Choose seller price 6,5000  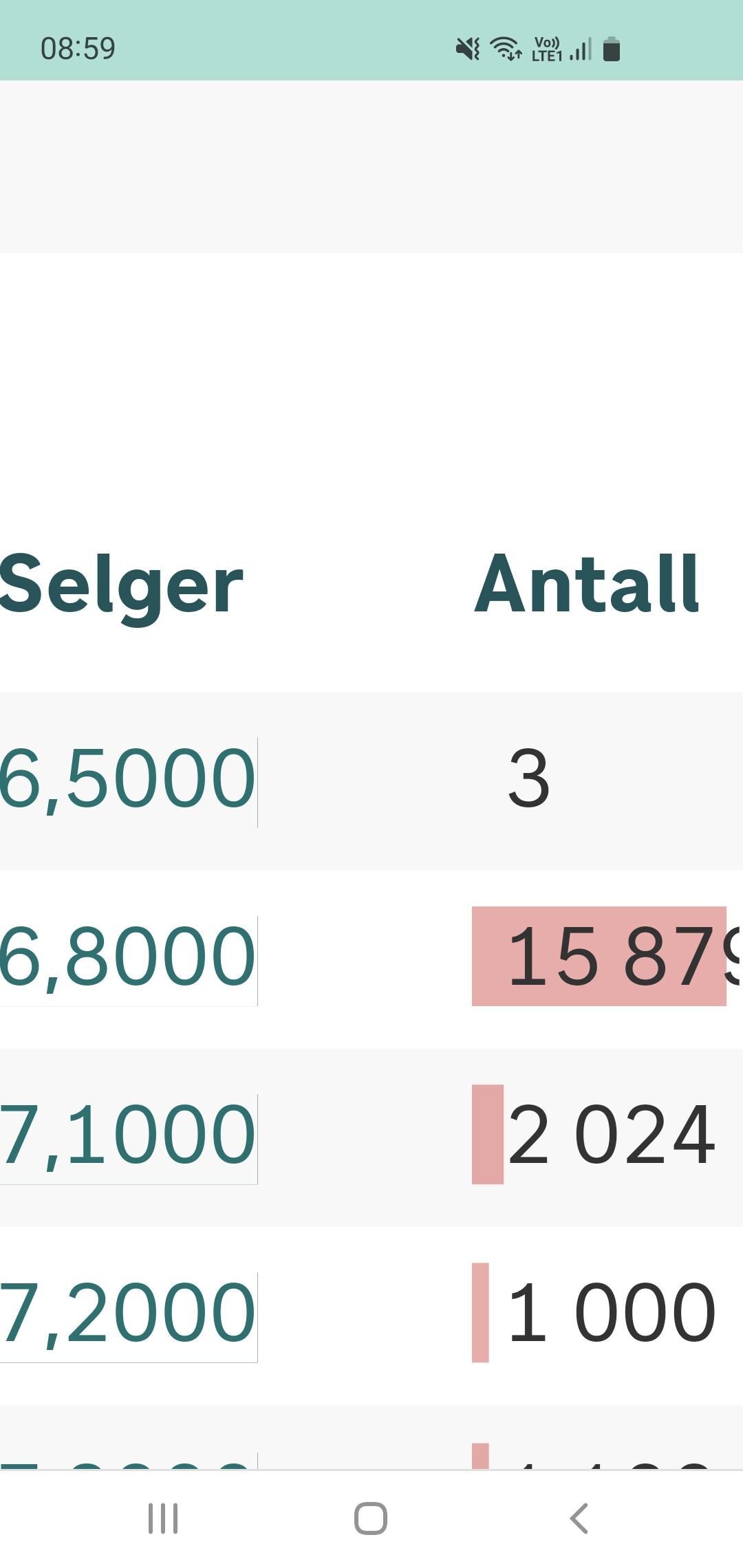pyautogui.click(x=128, y=779)
